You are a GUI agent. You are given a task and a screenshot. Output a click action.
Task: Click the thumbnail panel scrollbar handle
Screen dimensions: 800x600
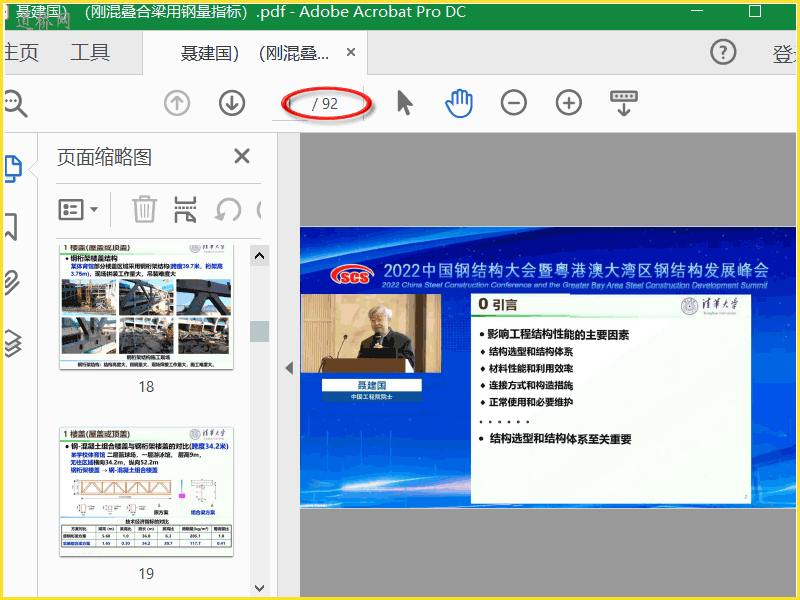[259, 332]
